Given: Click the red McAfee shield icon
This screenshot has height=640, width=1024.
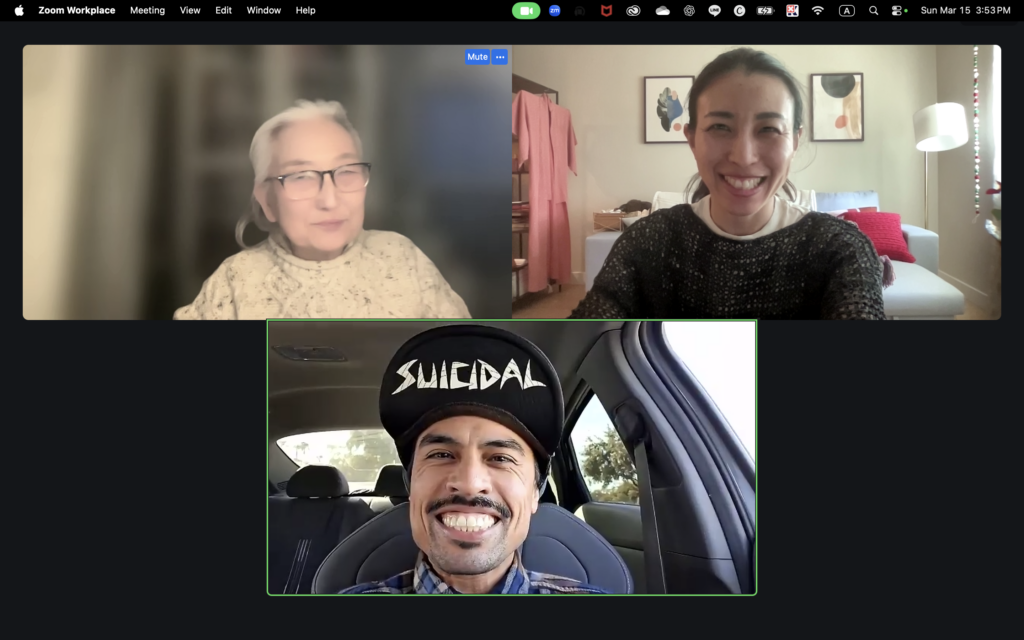Looking at the screenshot, I should [607, 10].
